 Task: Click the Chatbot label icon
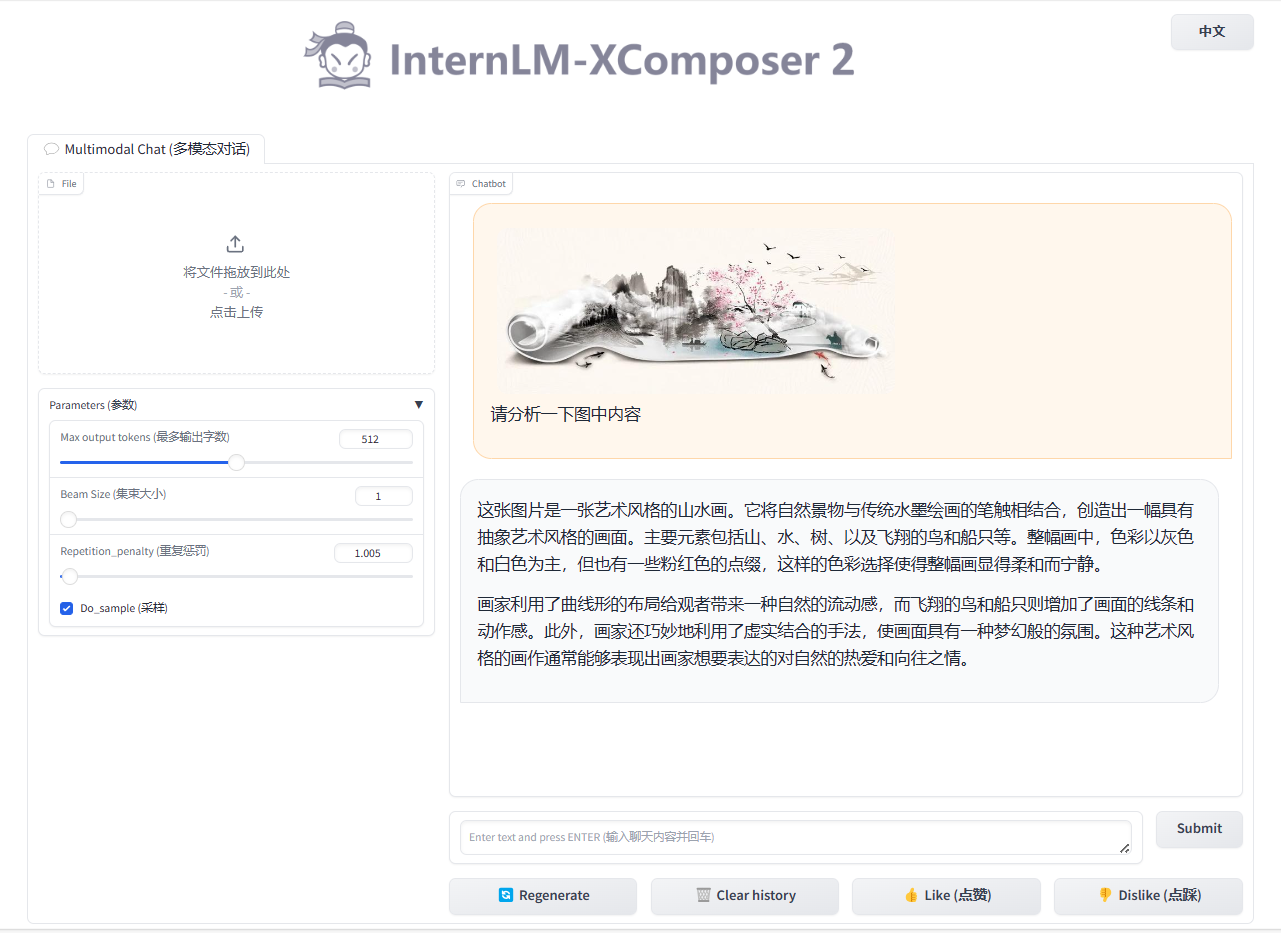point(461,184)
